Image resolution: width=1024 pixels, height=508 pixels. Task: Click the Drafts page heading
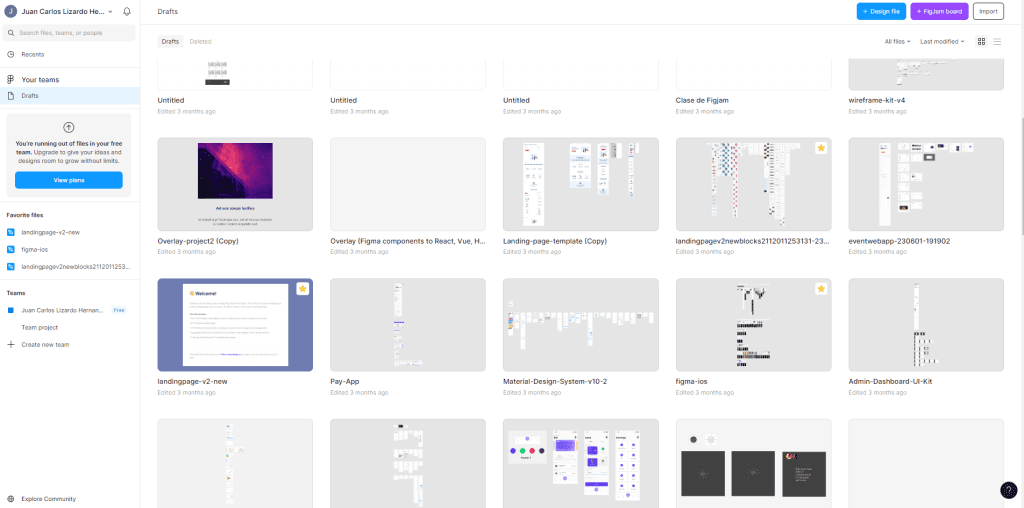click(x=167, y=12)
